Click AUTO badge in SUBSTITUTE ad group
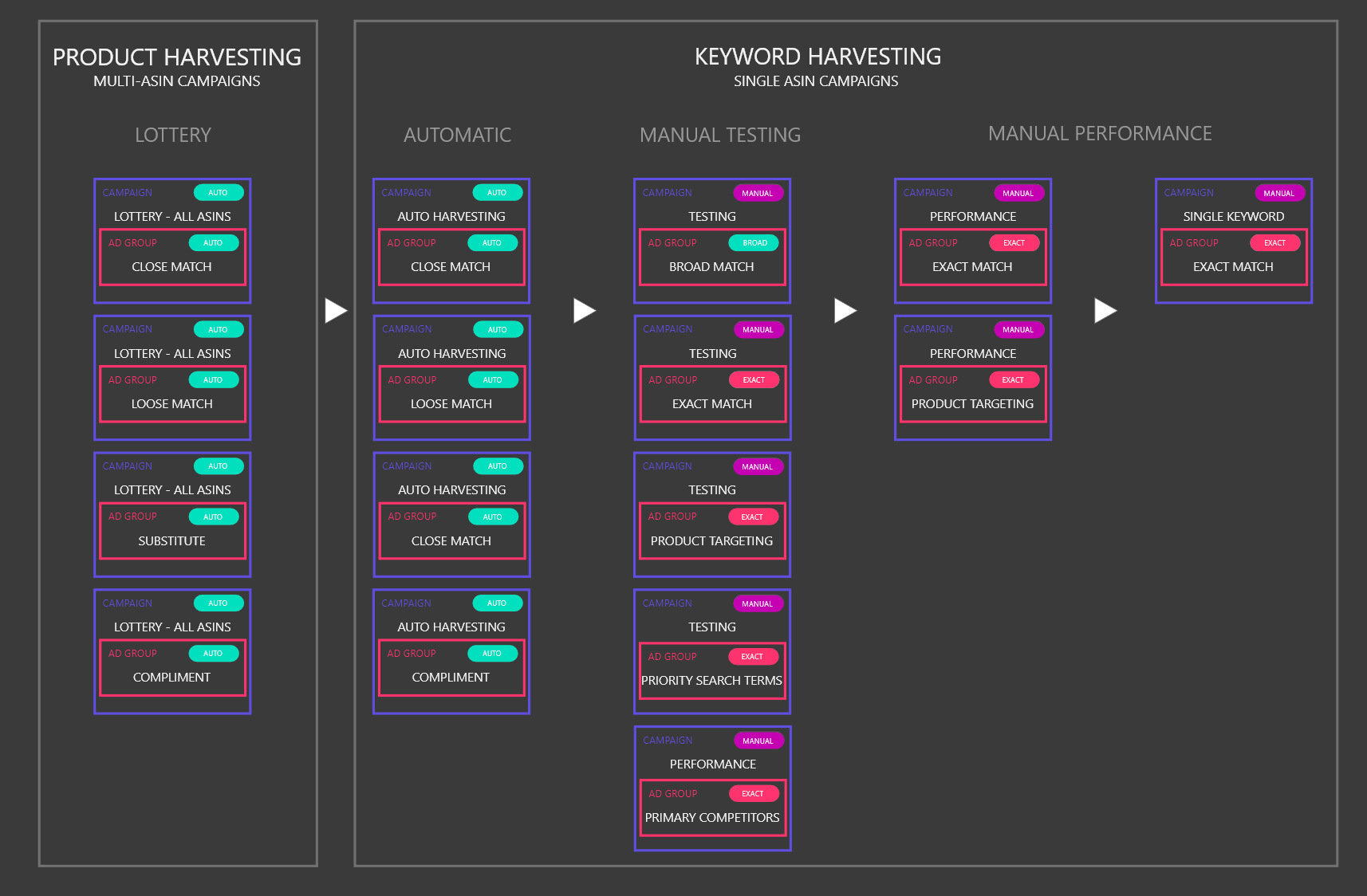 coord(213,517)
